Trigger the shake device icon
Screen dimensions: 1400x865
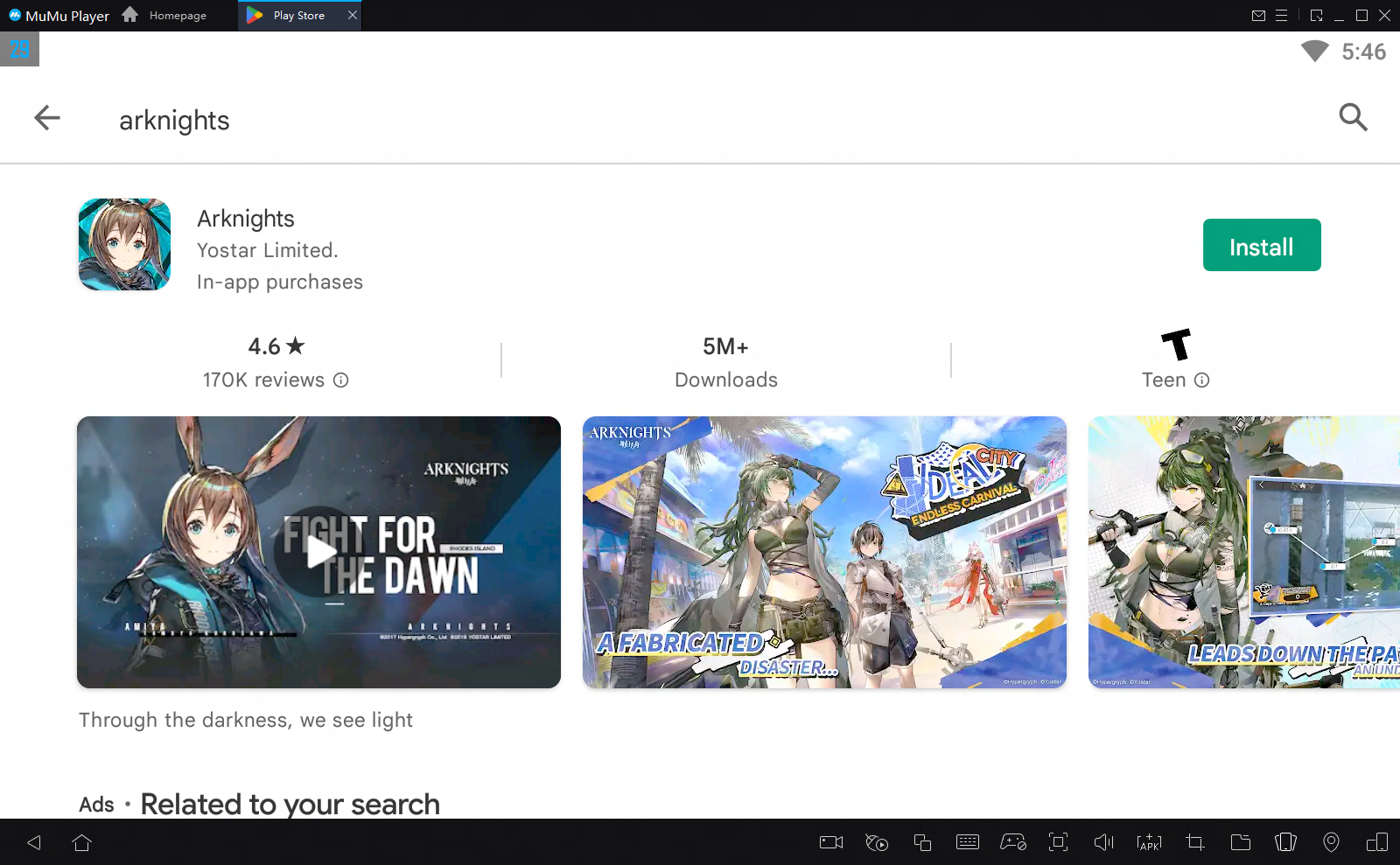[1286, 842]
